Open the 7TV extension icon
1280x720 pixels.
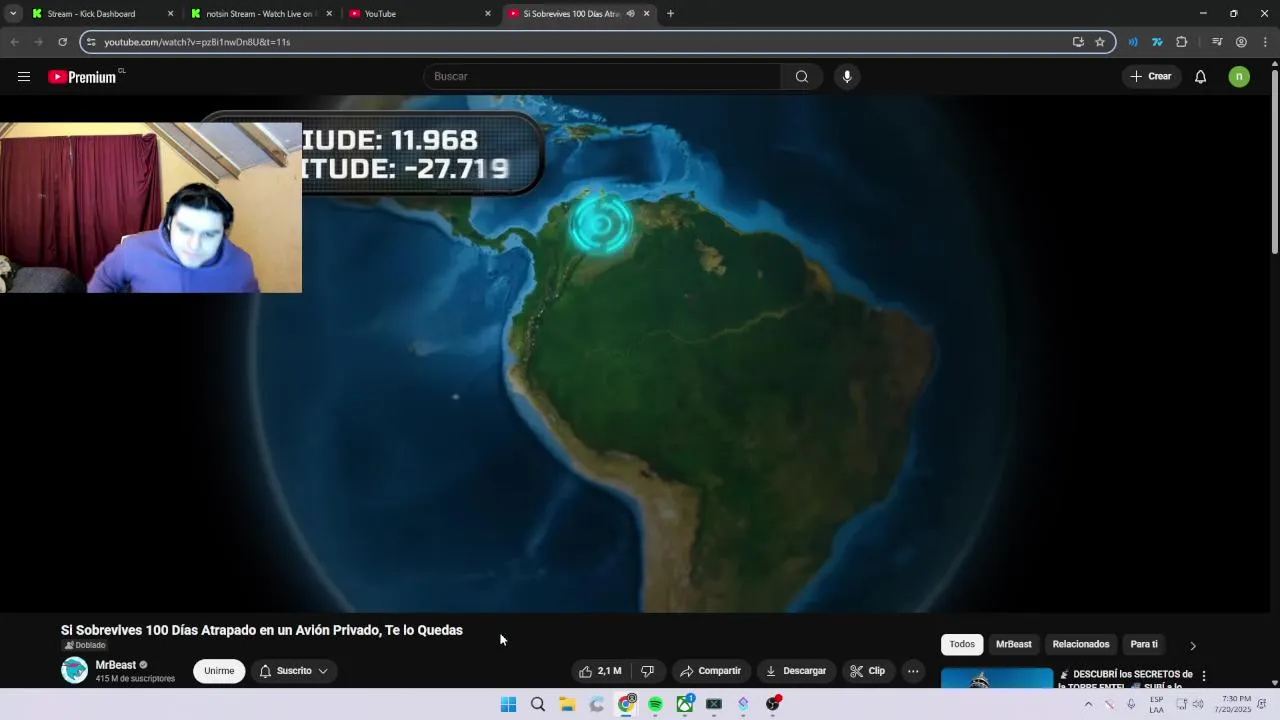[x=1157, y=42]
